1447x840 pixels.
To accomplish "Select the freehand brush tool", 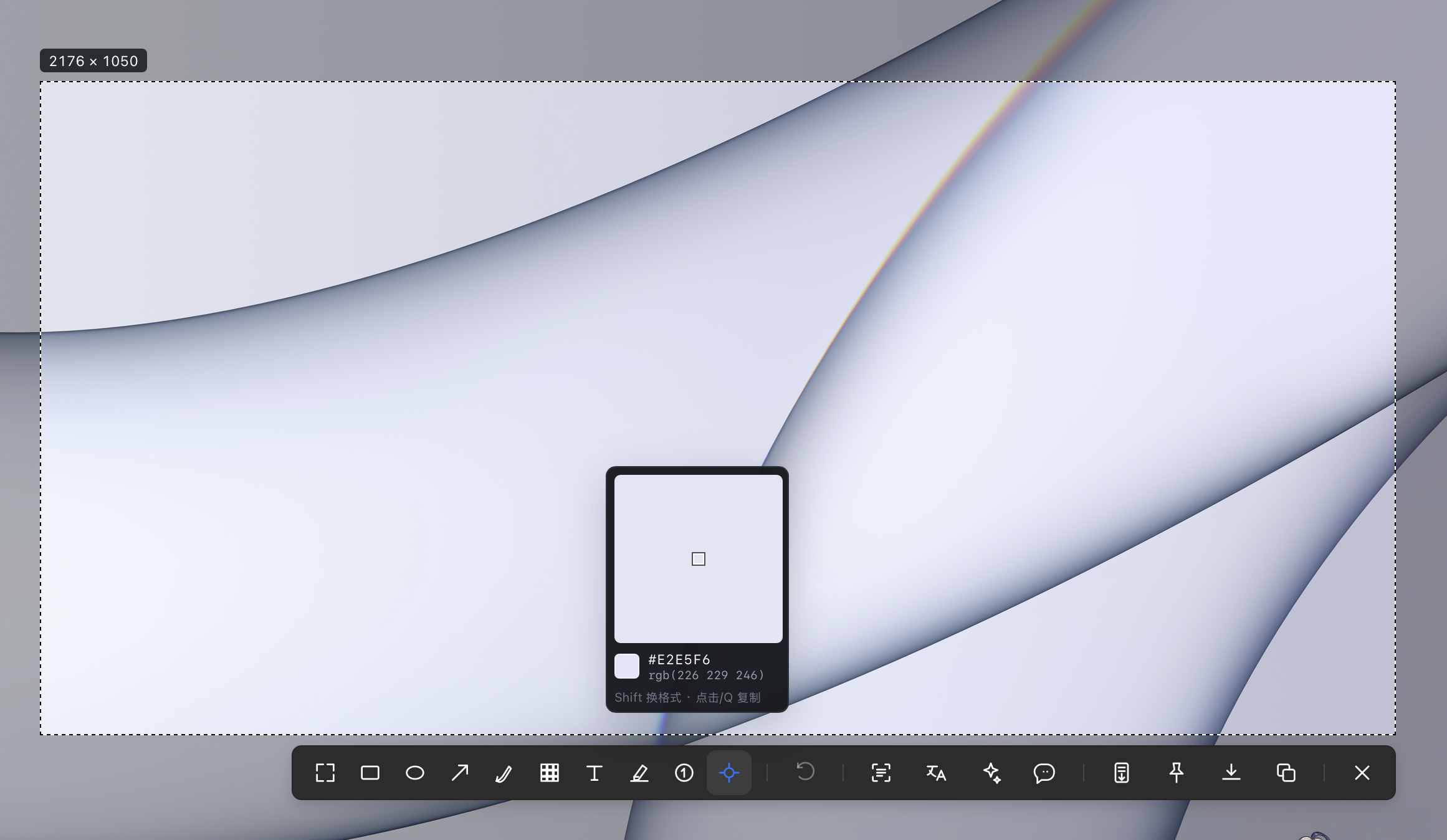I will coord(504,773).
